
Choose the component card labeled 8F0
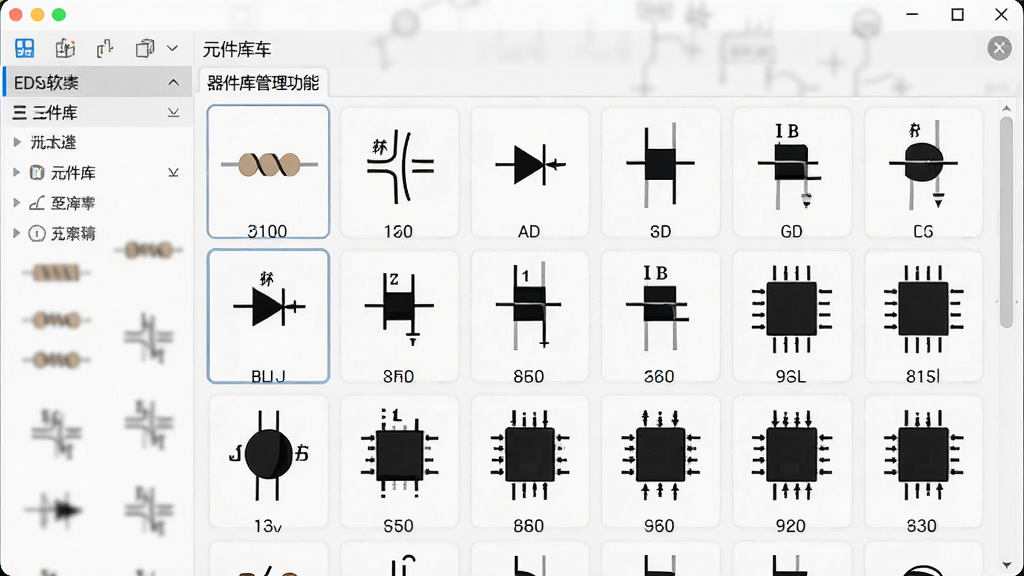pyautogui.click(x=399, y=317)
